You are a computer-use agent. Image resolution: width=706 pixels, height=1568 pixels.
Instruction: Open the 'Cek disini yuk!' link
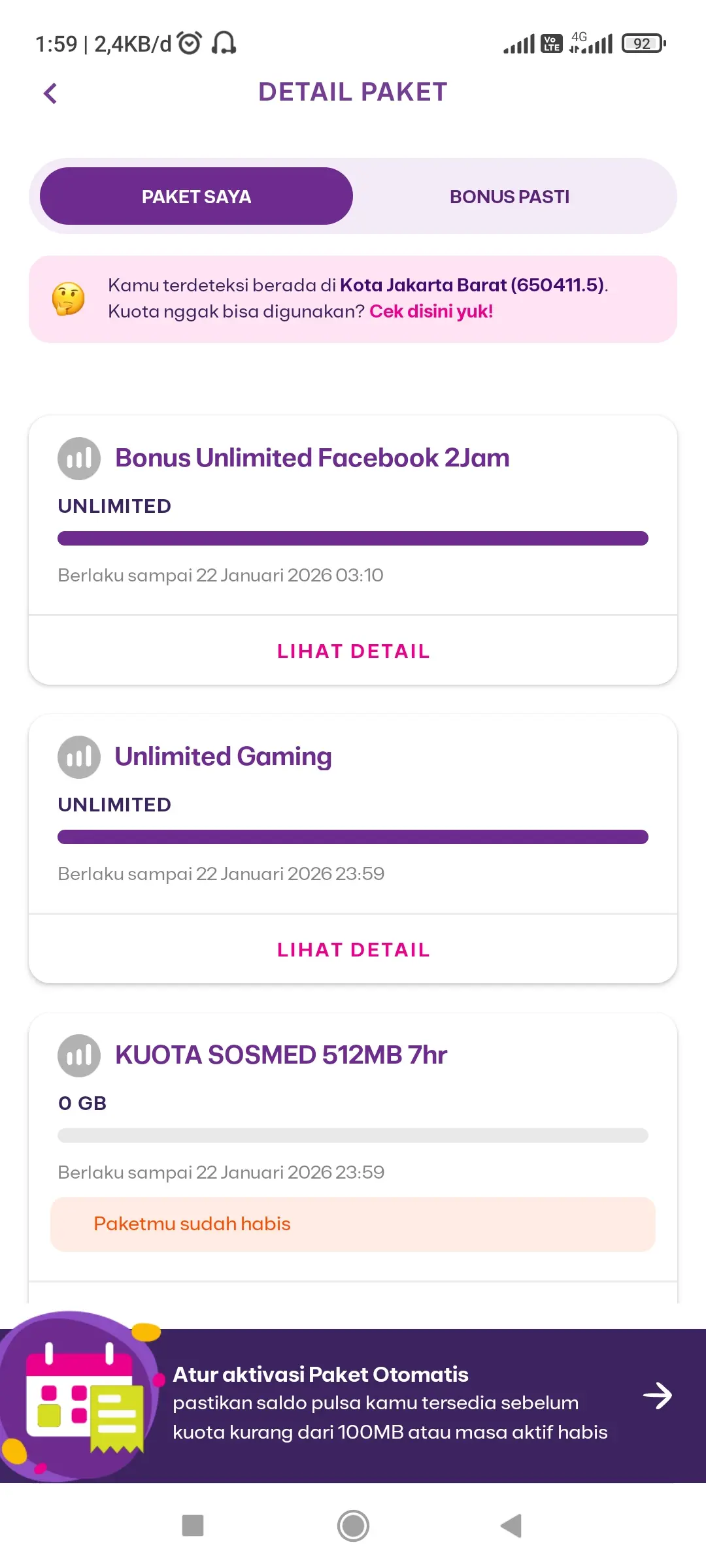pyautogui.click(x=431, y=312)
